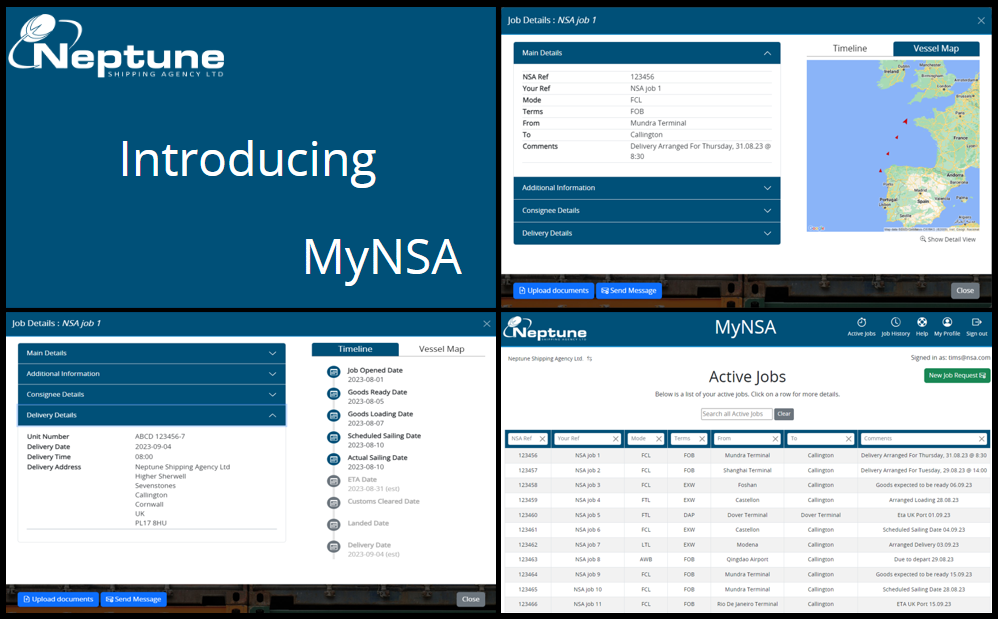Expand Consignee Details in Timeline dialog
Screen dimensions: 998x619
click(151, 394)
